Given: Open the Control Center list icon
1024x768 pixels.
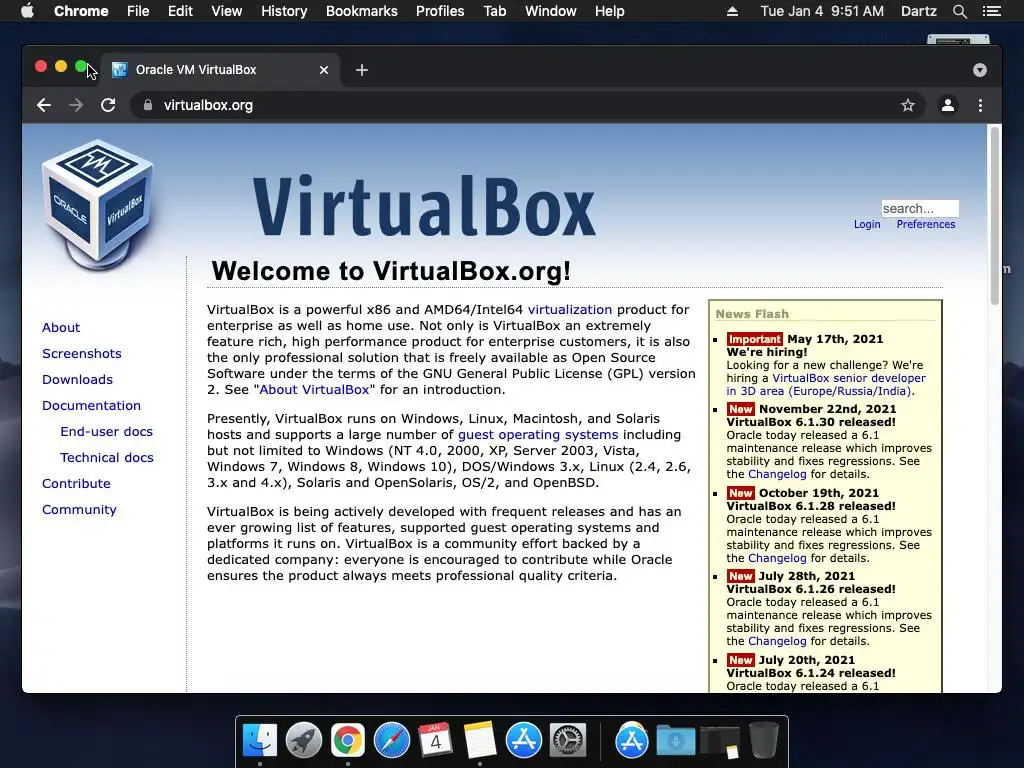Looking at the screenshot, I should [x=991, y=11].
